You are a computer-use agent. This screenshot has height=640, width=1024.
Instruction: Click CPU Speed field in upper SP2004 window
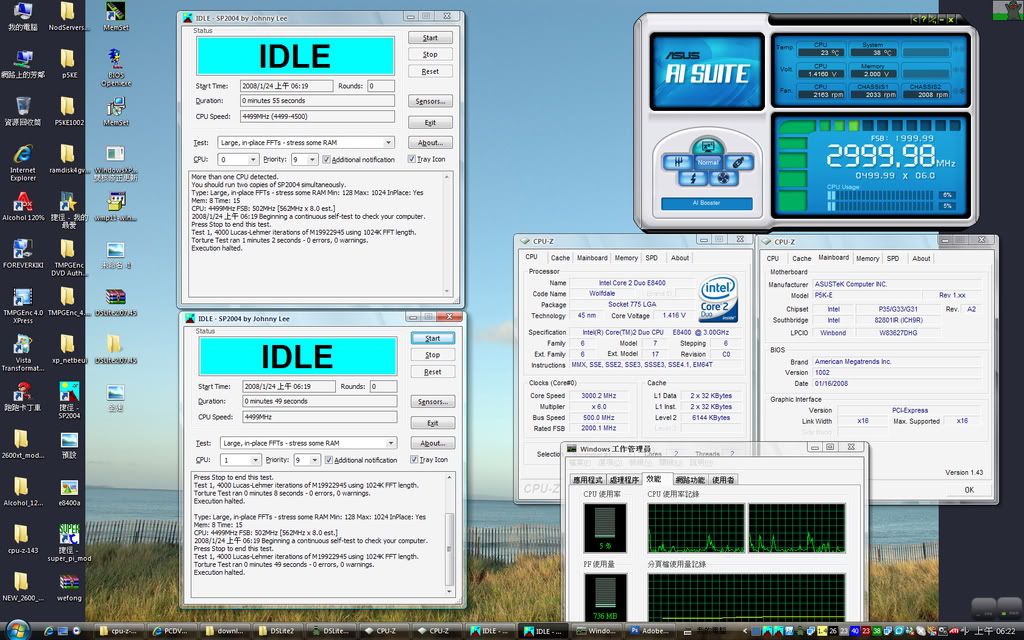tap(317, 117)
